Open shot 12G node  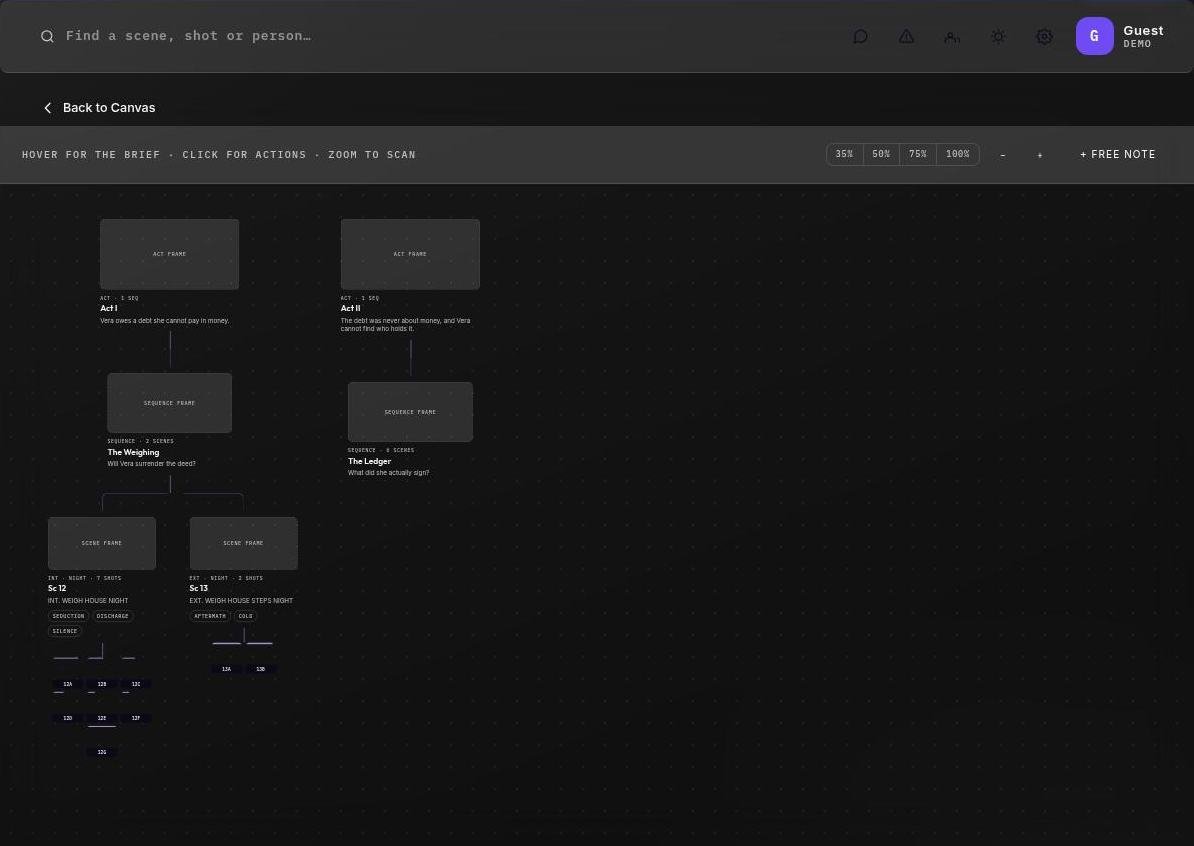(102, 752)
